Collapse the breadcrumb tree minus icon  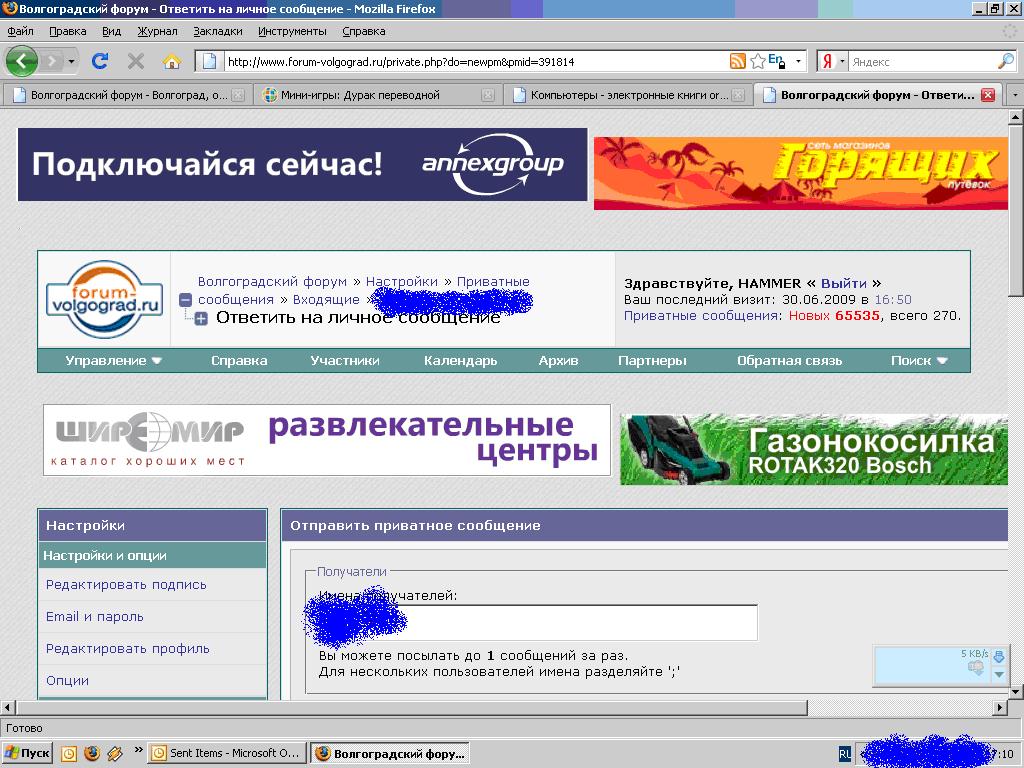(x=185, y=299)
